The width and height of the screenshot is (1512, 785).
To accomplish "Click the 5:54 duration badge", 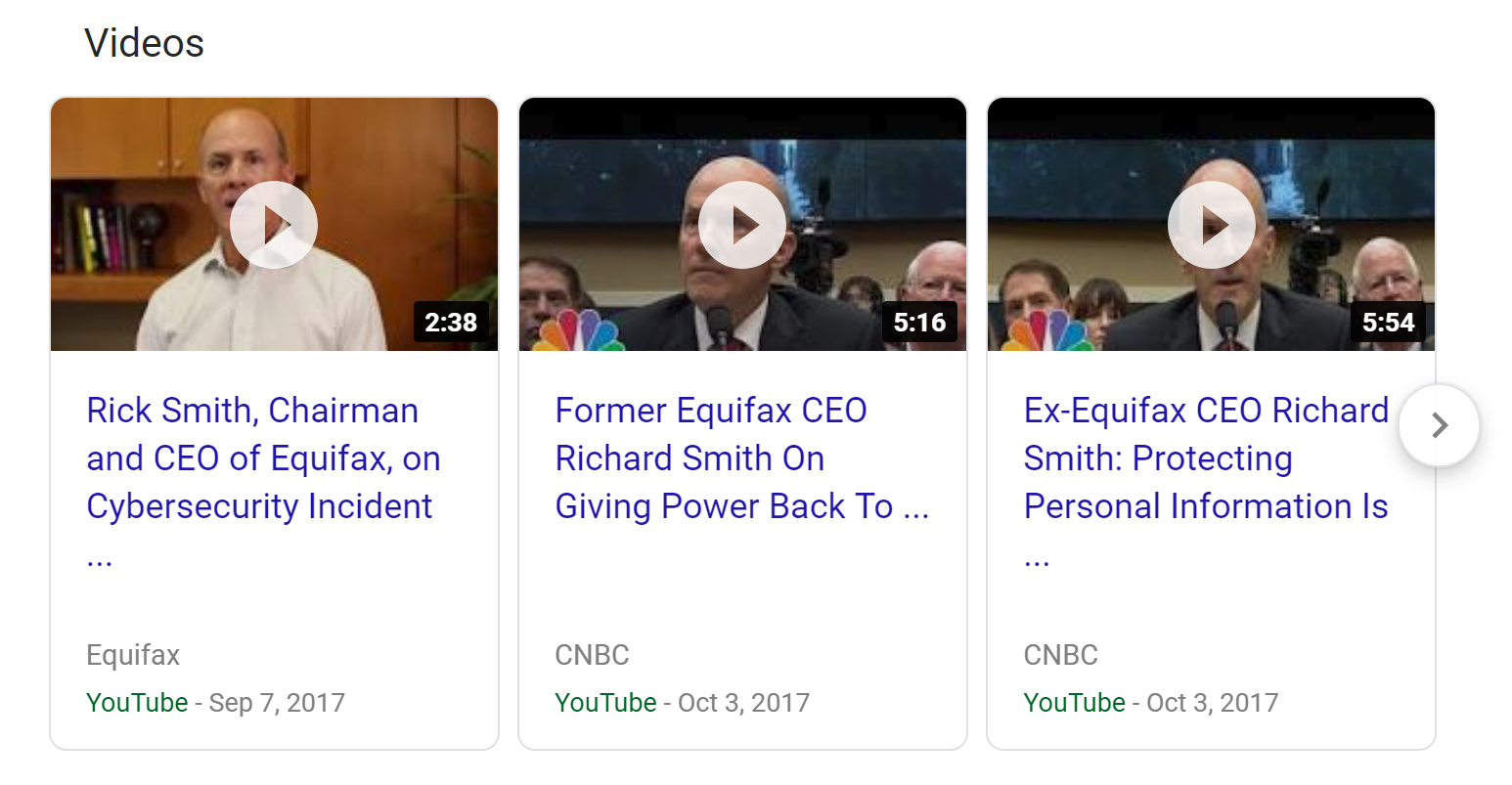I will (x=1388, y=322).
